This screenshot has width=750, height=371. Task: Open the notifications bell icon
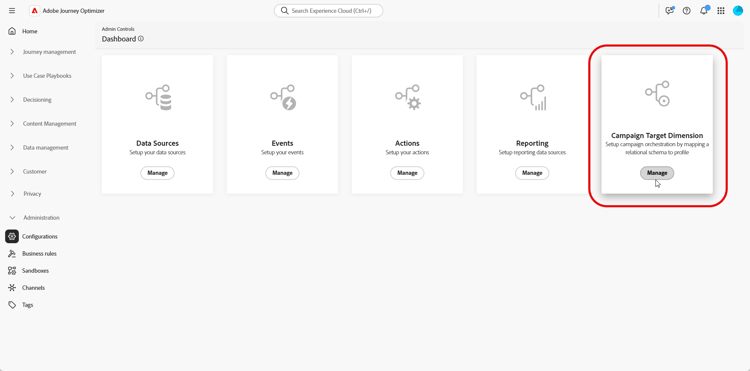click(704, 11)
